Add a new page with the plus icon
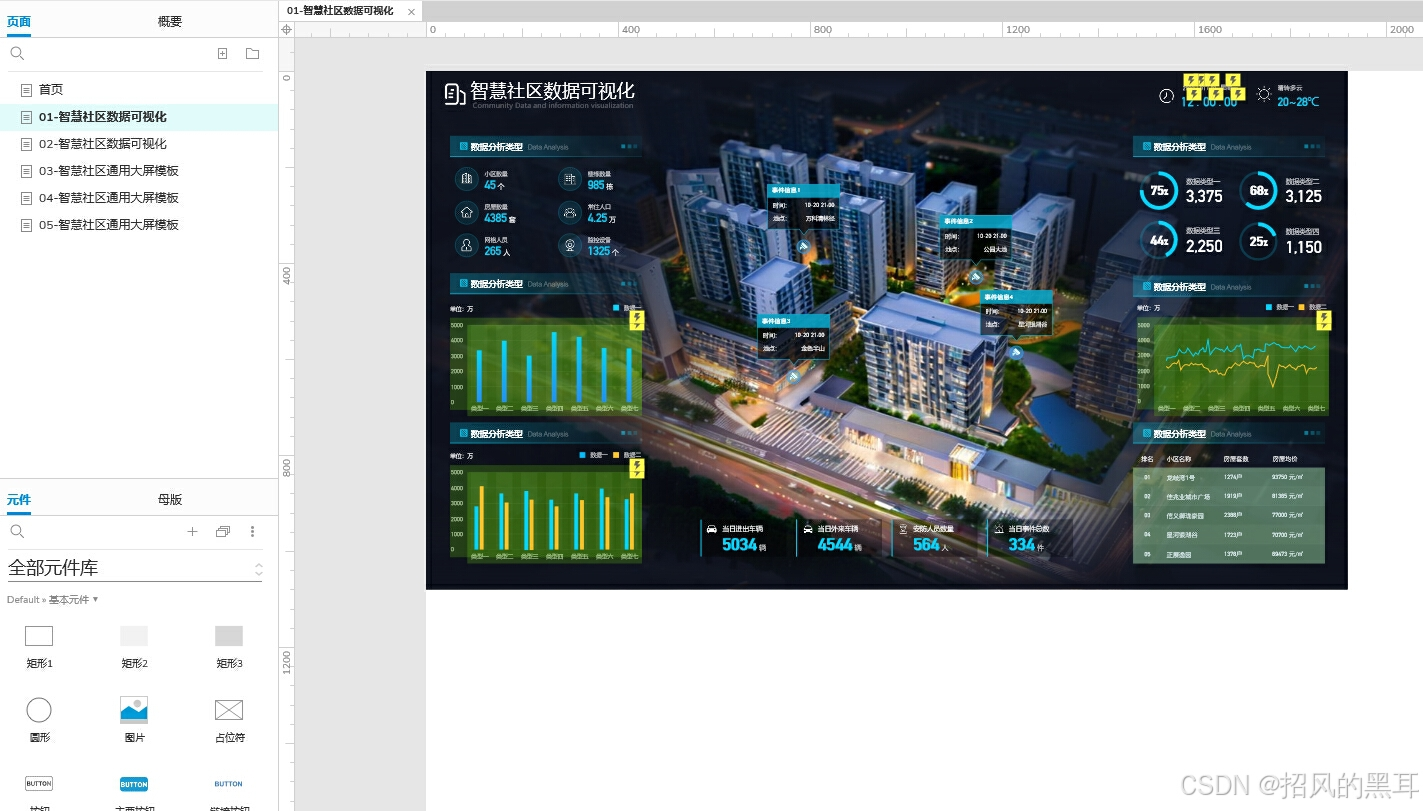This screenshot has width=1423, height=811. point(223,54)
